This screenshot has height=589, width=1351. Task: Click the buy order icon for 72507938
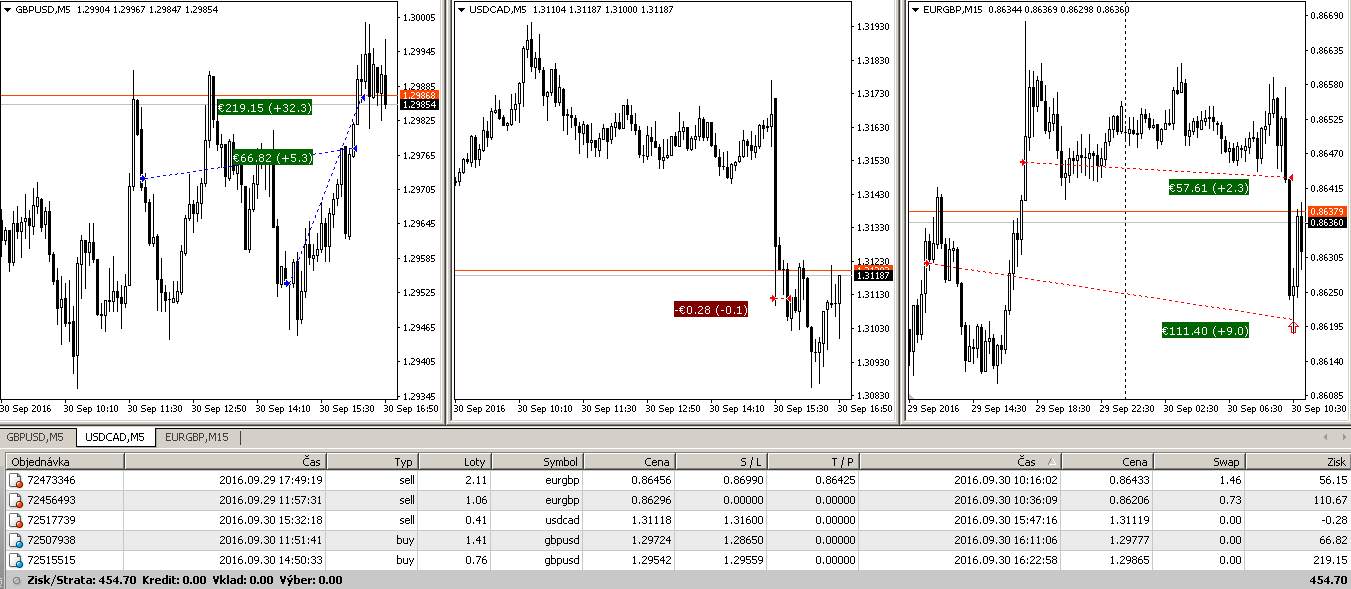pyautogui.click(x=14, y=540)
